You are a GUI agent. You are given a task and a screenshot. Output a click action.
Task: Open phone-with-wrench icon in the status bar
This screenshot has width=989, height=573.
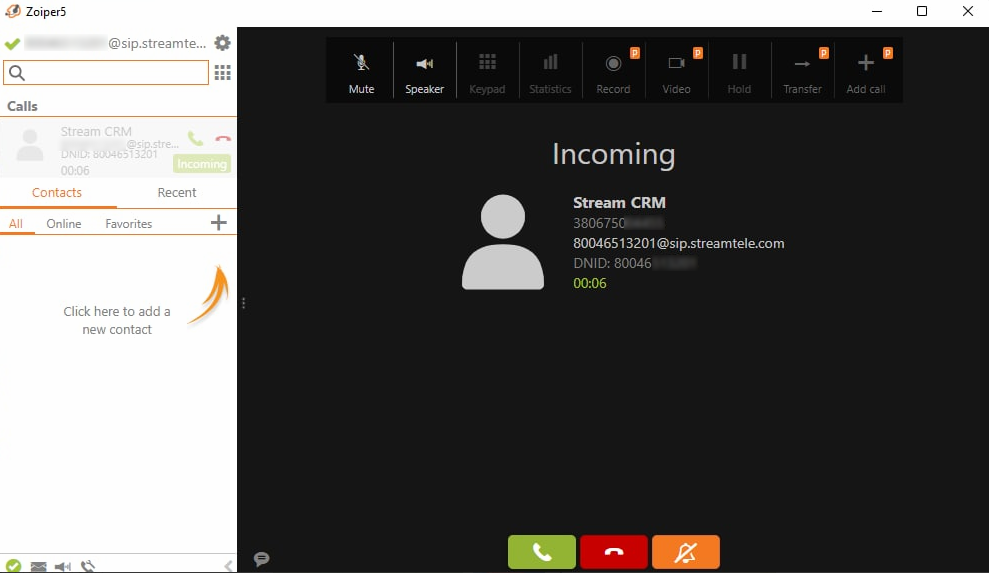[x=88, y=566]
